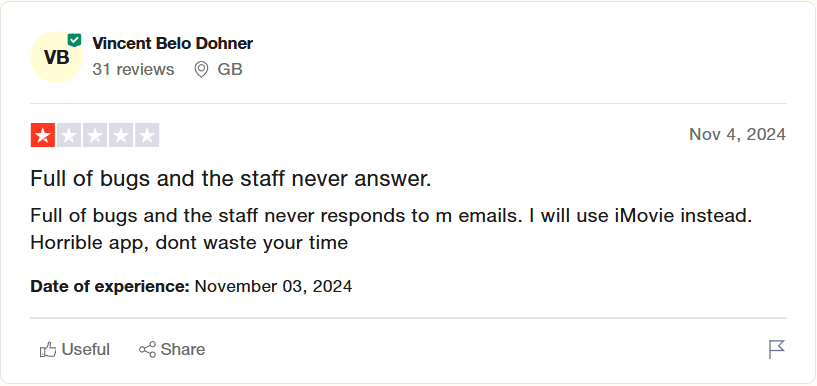Click the third grey star
This screenshot has width=817, height=386.
tap(95, 135)
